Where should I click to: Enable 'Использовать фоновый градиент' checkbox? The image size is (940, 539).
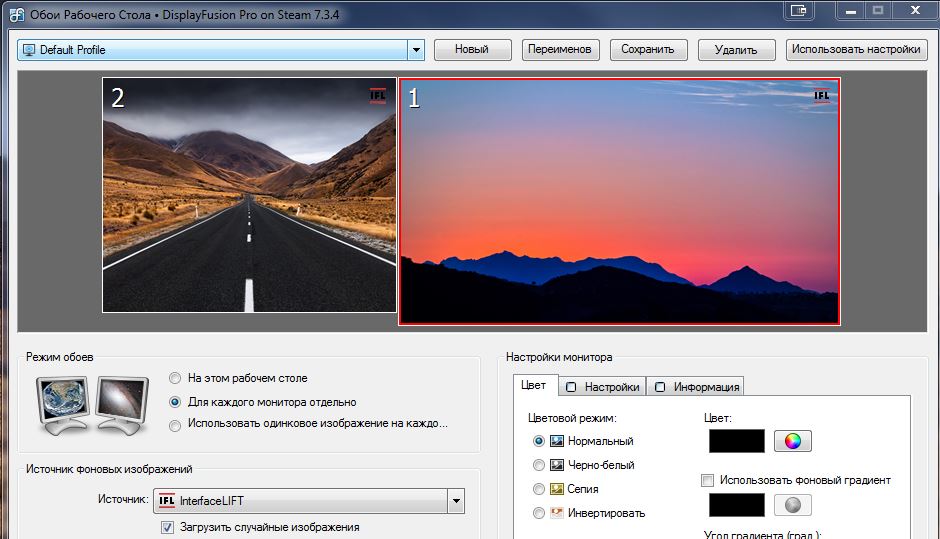[707, 480]
